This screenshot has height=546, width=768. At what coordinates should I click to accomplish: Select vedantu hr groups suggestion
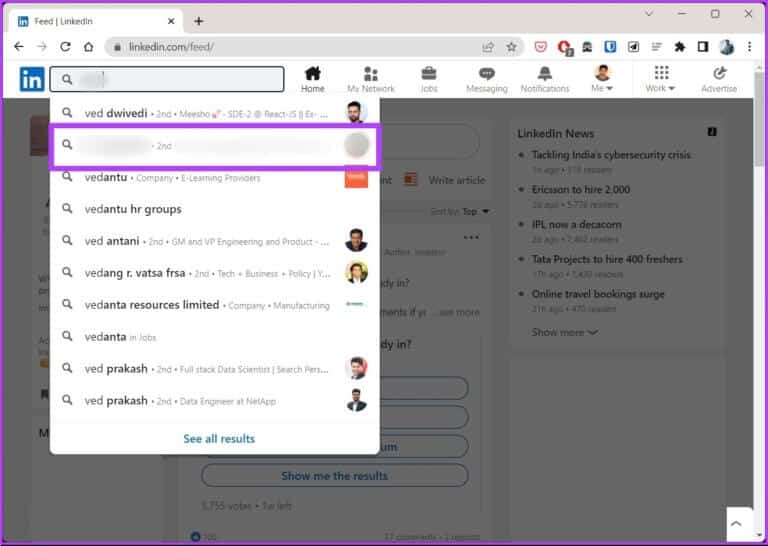[215, 209]
